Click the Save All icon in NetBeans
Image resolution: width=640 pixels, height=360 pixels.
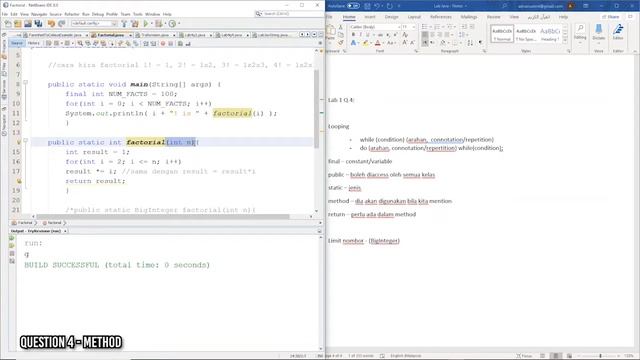(38, 24)
